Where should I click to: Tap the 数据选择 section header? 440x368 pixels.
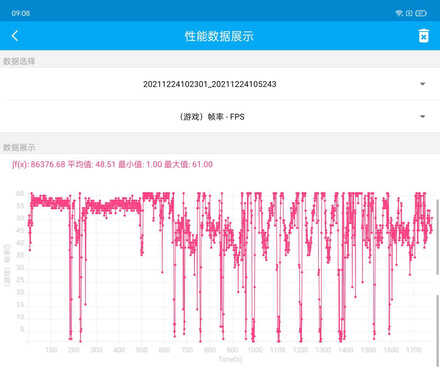coord(19,61)
